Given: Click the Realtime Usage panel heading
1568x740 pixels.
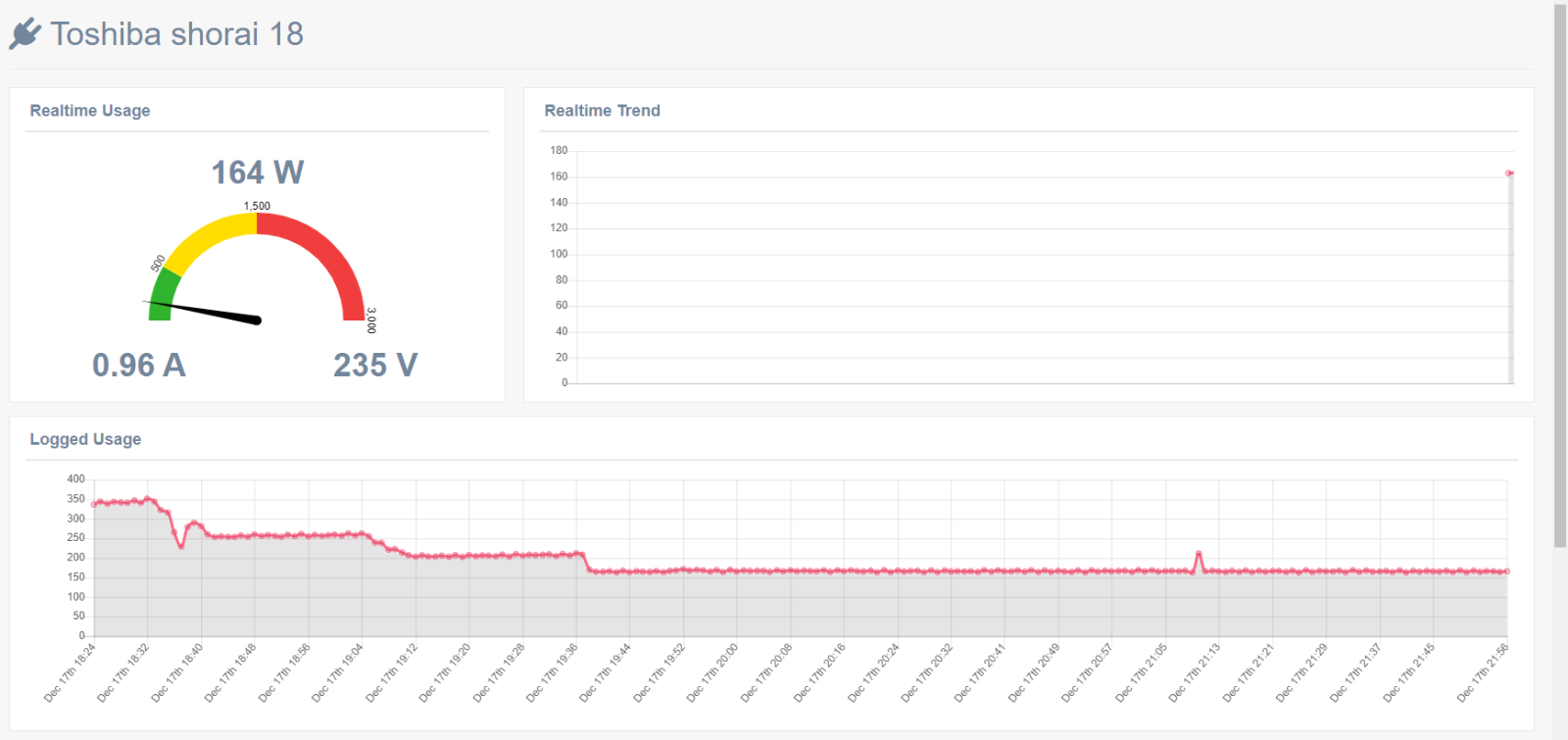Looking at the screenshot, I should click(x=90, y=111).
